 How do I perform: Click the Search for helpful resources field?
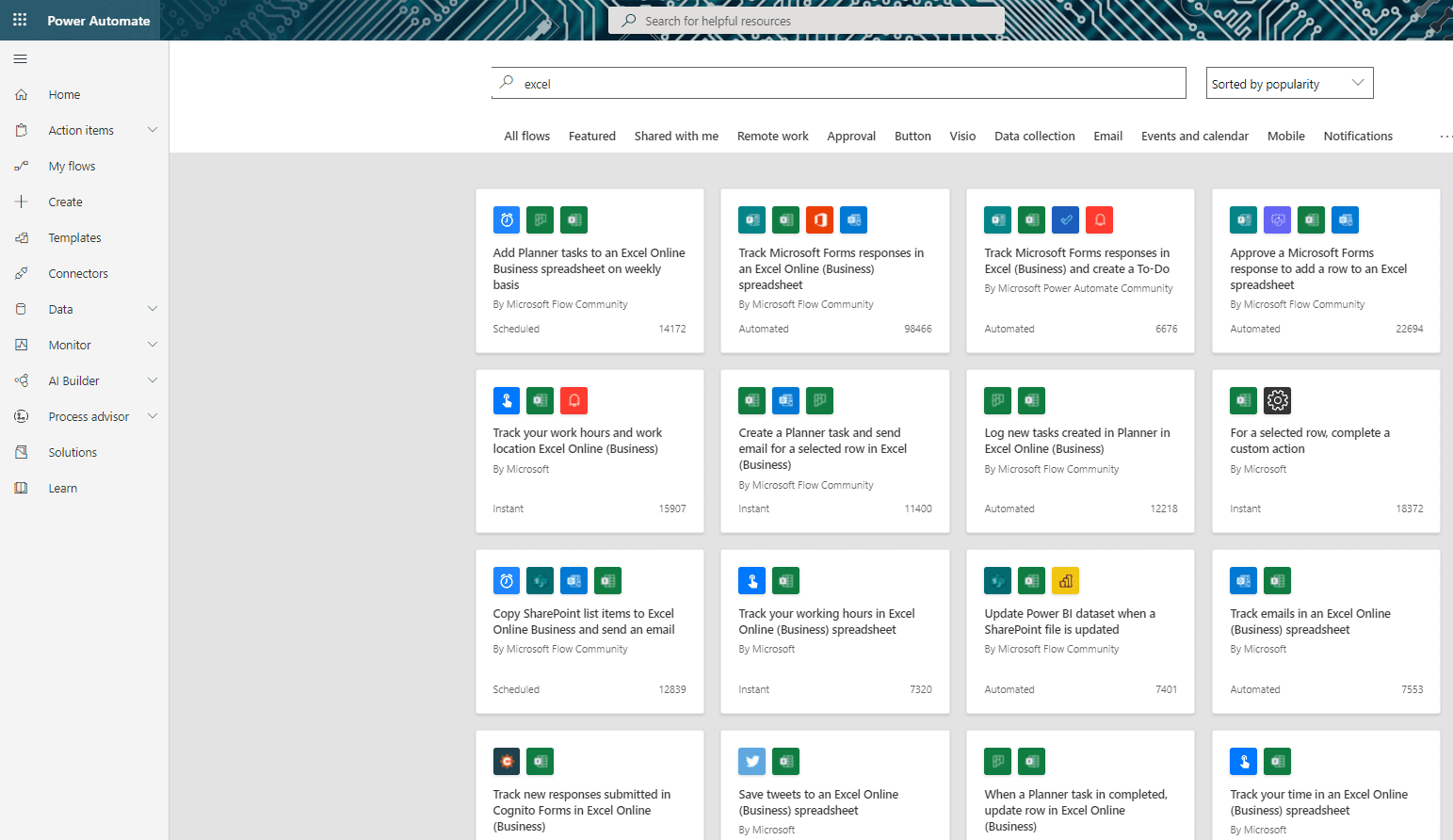coord(806,21)
